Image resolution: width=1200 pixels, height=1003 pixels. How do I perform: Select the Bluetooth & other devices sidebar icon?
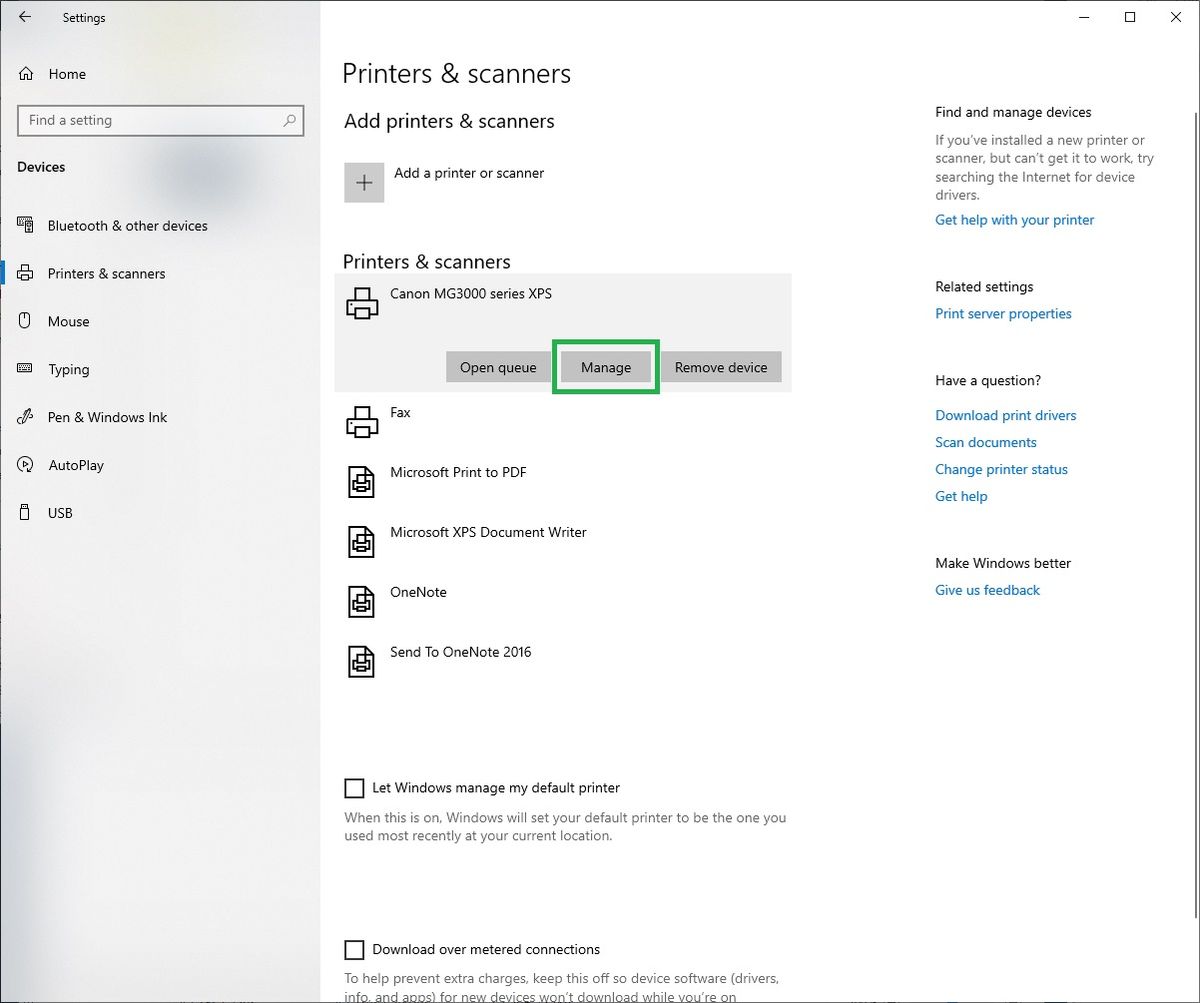pos(25,225)
